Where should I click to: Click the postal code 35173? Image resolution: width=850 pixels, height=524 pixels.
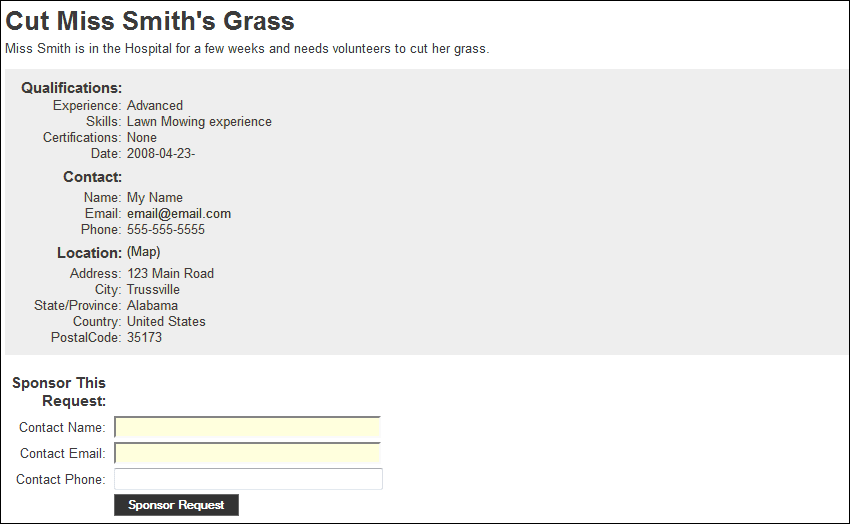pyautogui.click(x=144, y=338)
